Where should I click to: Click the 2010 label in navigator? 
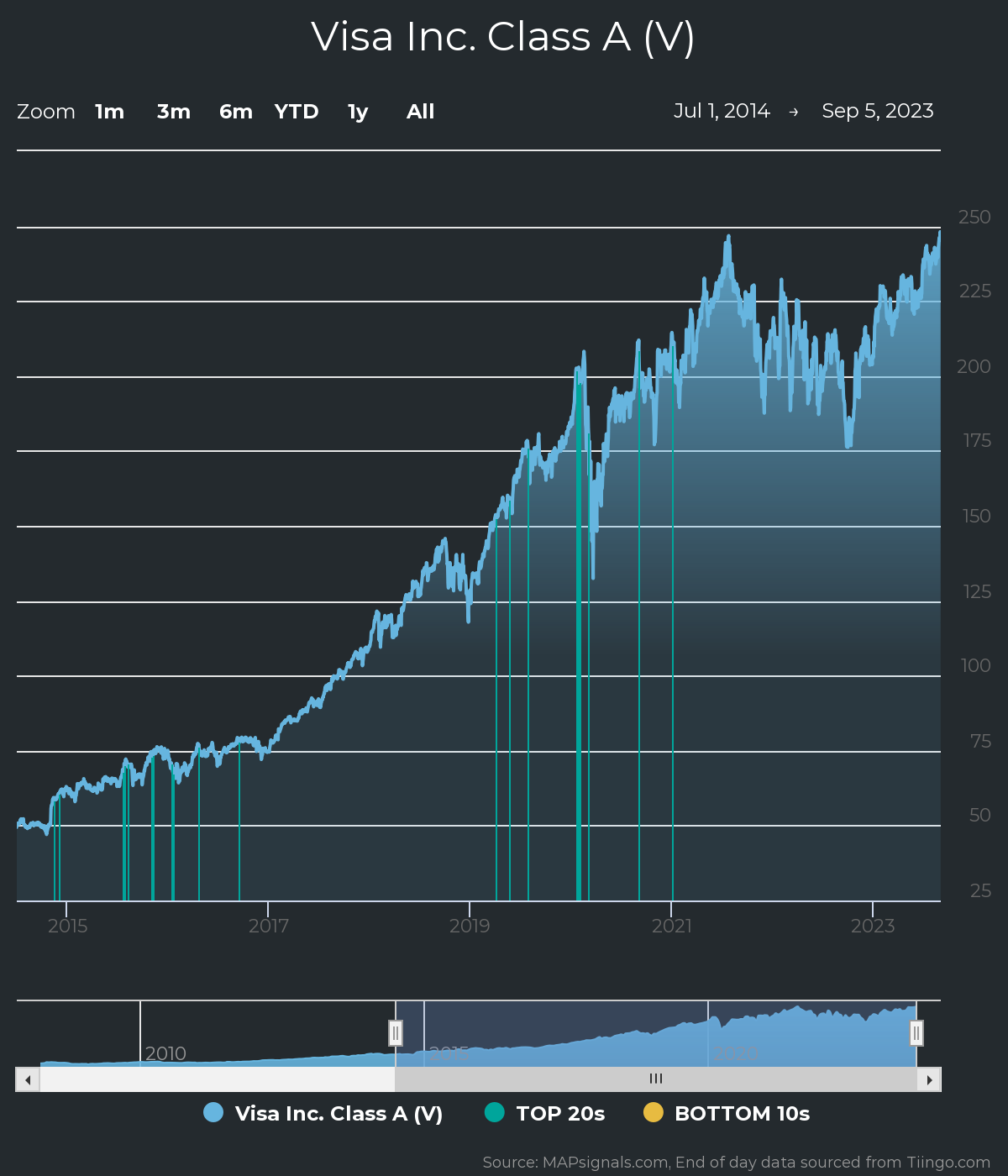[165, 1053]
